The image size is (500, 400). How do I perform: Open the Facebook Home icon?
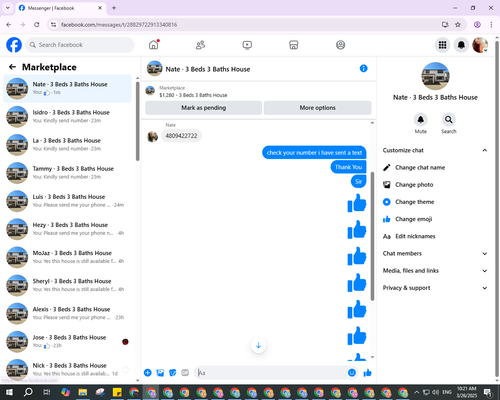pos(154,45)
